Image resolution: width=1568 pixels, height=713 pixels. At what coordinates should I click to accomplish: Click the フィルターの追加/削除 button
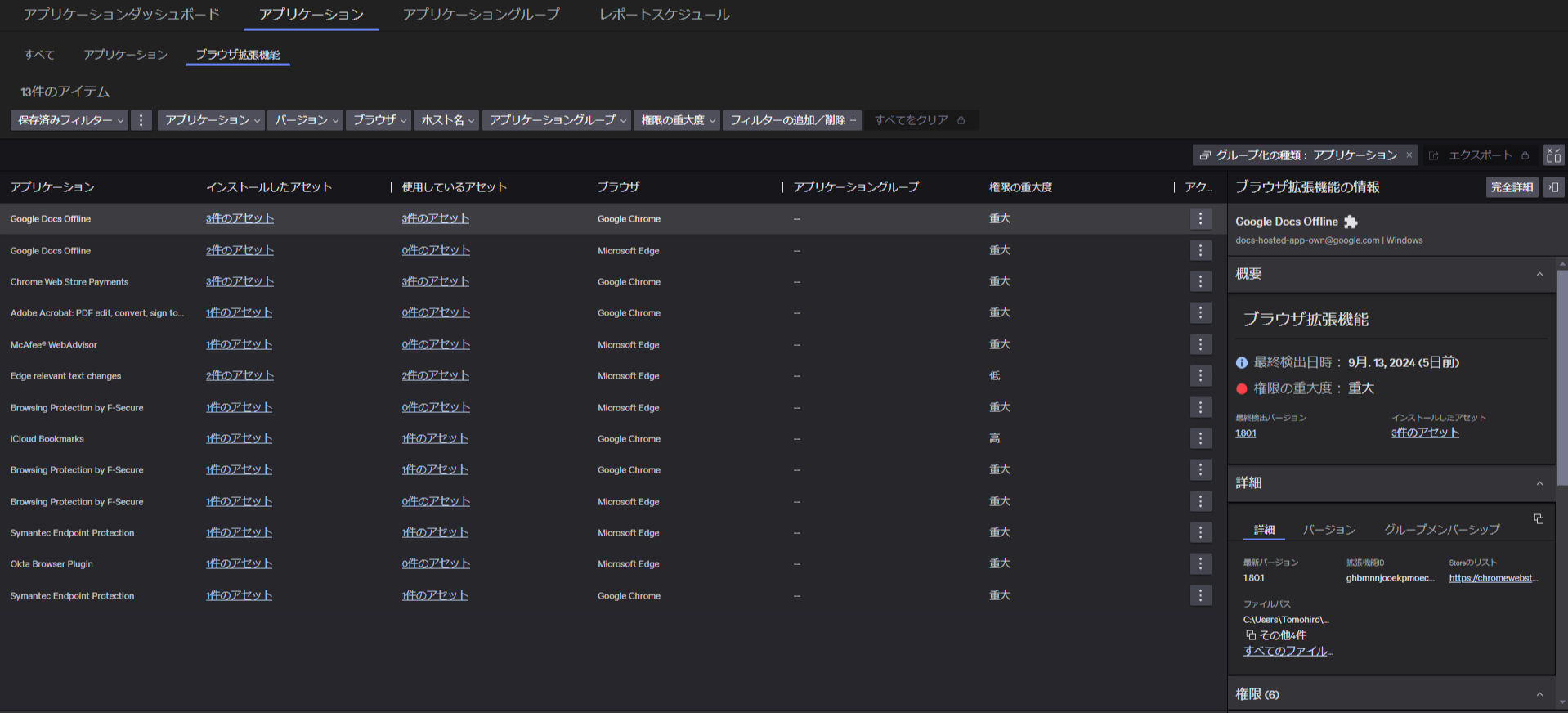[x=792, y=120]
